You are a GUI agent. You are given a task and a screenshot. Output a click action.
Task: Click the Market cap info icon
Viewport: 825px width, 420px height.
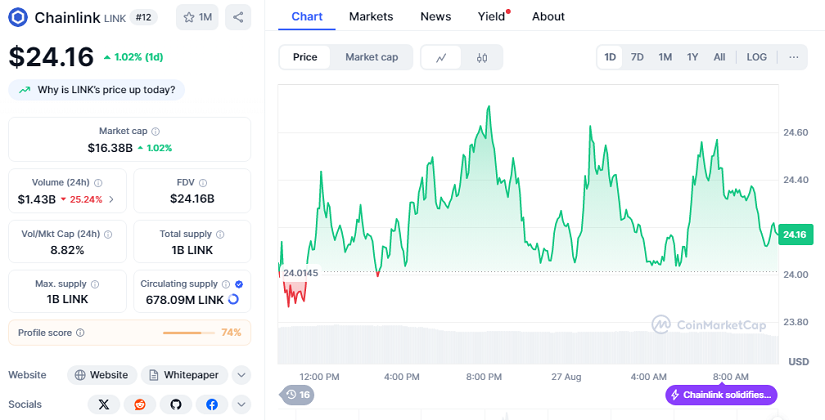coord(155,131)
